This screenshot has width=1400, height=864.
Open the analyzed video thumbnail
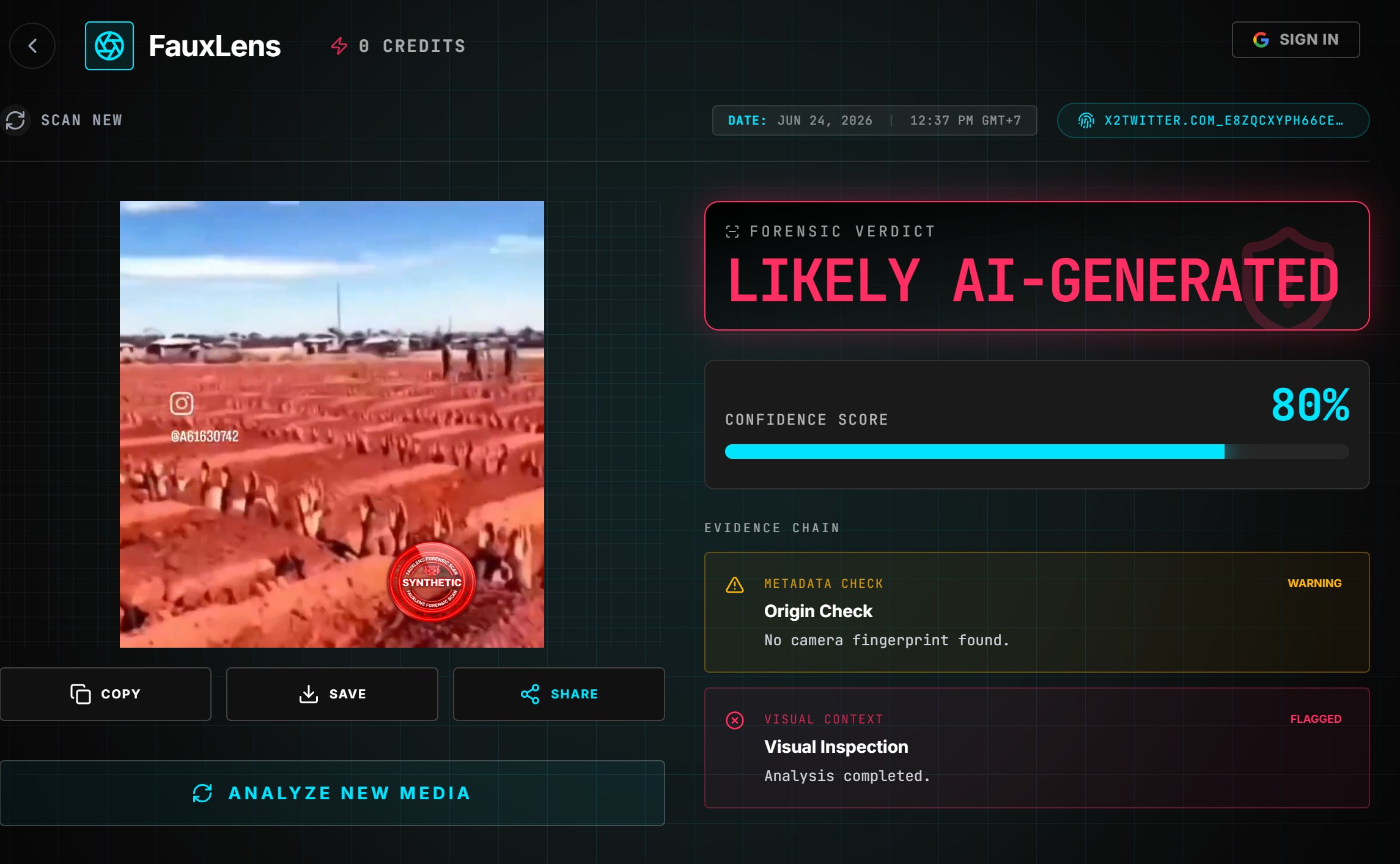[x=332, y=424]
